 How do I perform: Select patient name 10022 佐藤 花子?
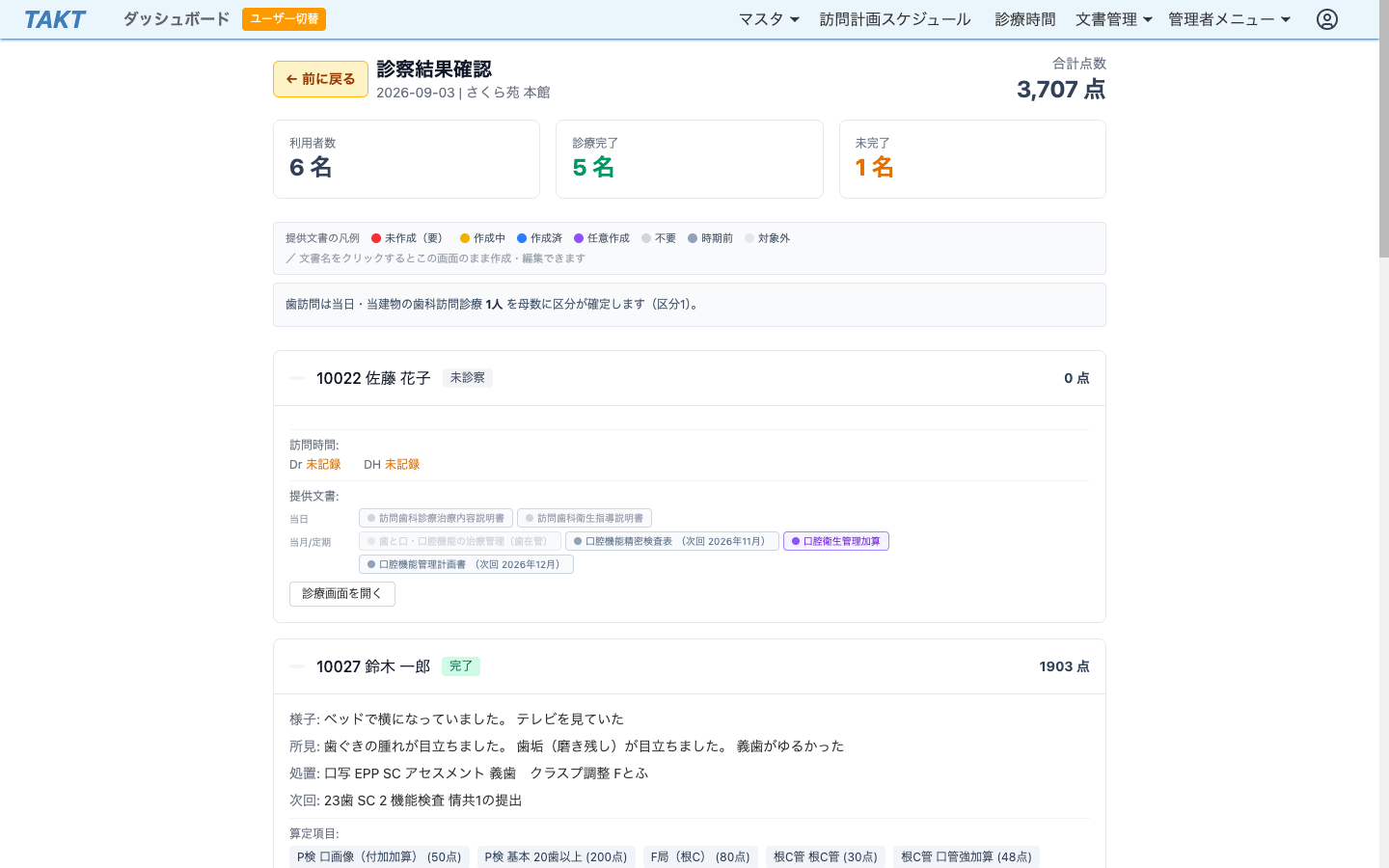[373, 378]
